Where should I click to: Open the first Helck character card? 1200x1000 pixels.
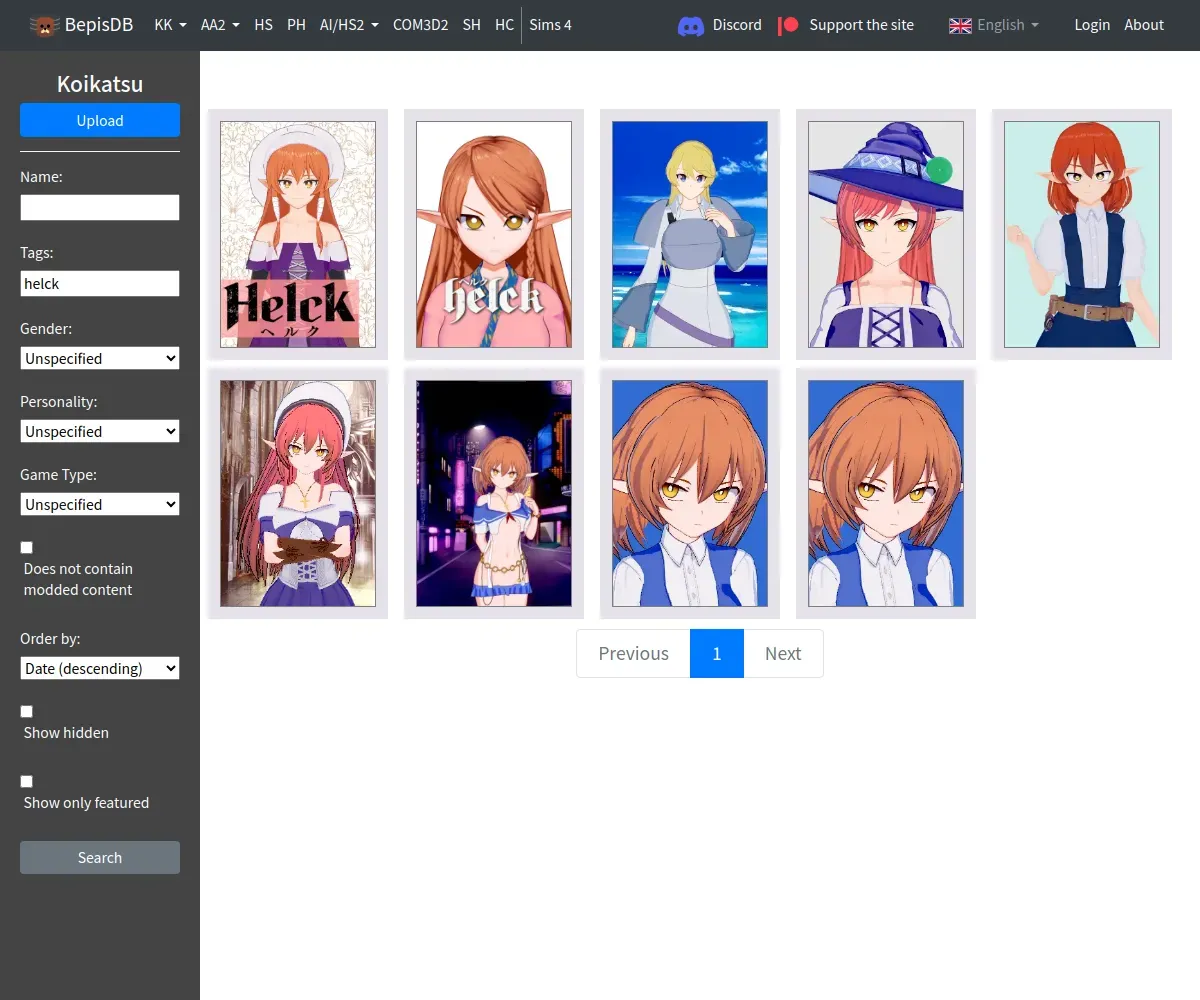(298, 235)
